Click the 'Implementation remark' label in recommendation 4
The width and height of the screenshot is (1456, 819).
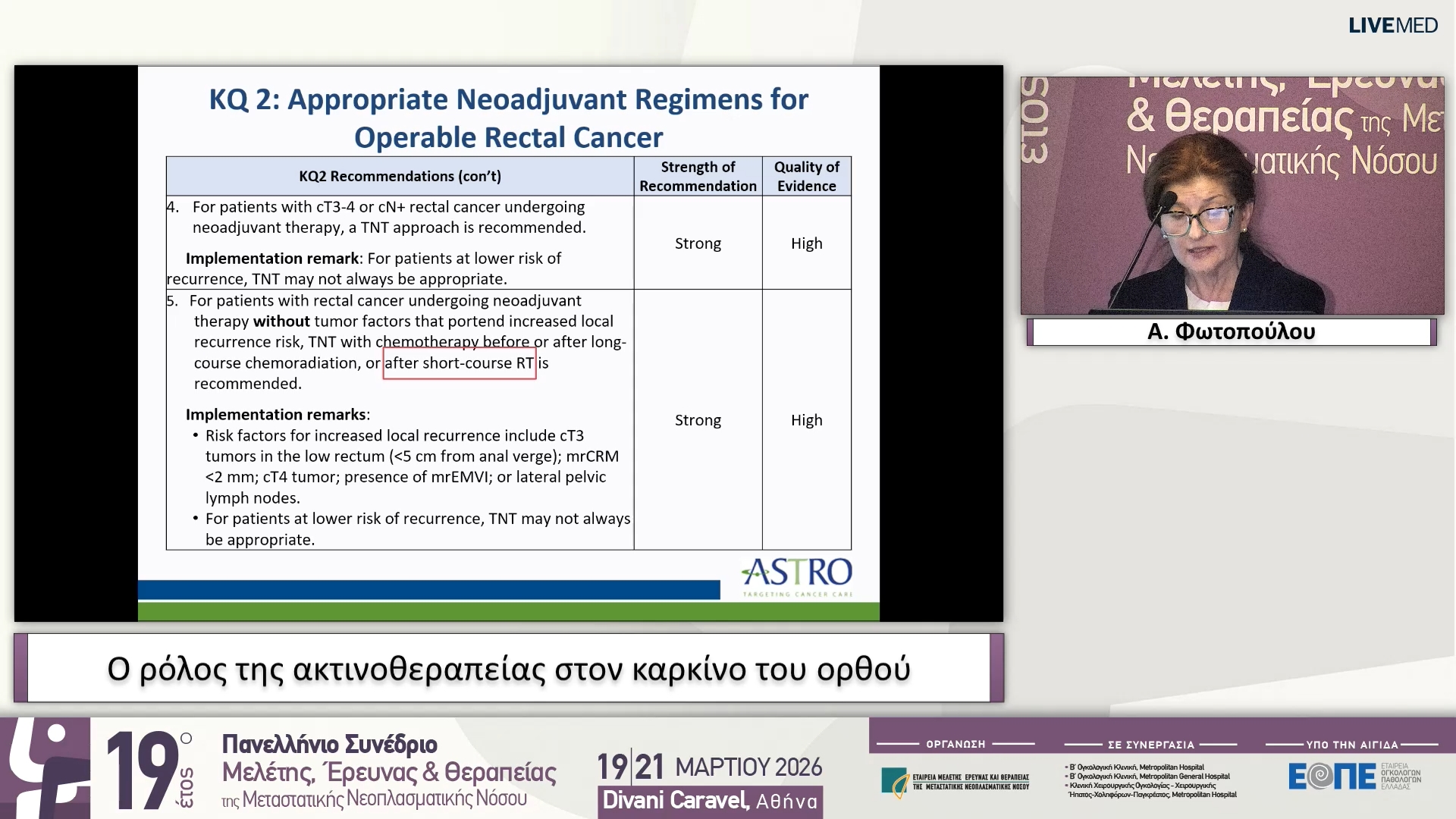(x=272, y=259)
